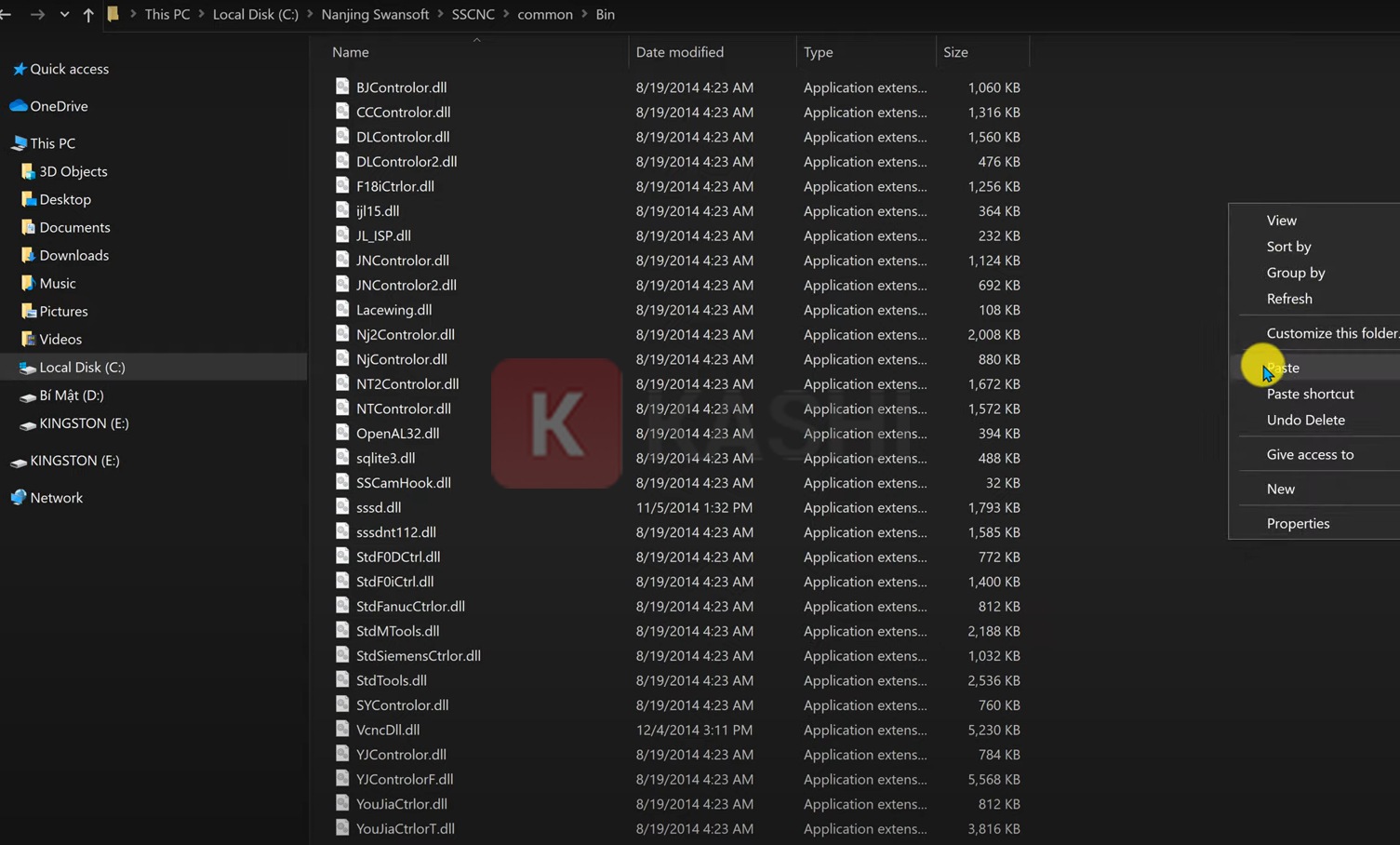
Task: Sort files by the Name column header
Action: pyautogui.click(x=351, y=52)
